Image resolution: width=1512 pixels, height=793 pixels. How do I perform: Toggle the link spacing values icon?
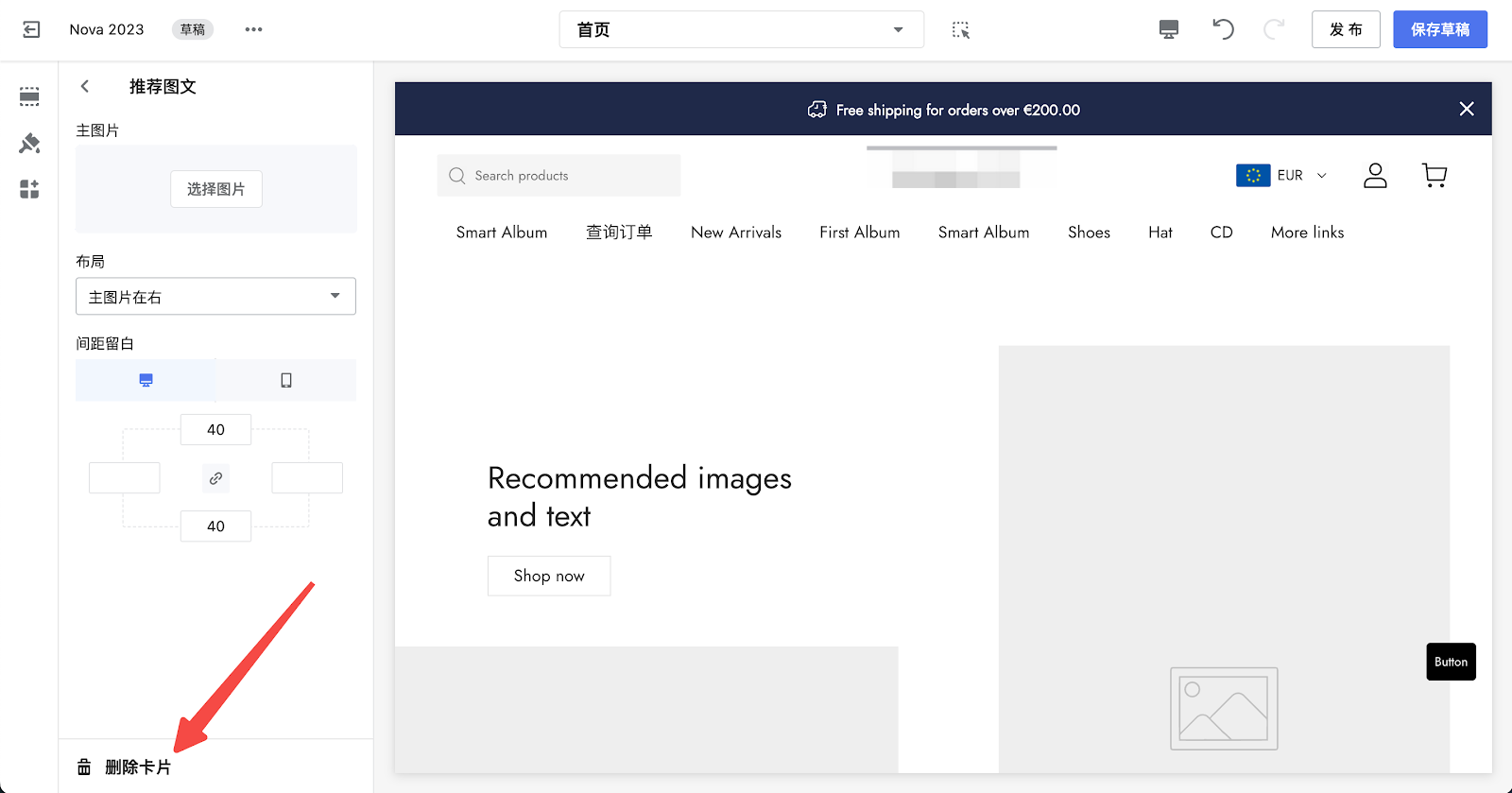pyautogui.click(x=215, y=478)
